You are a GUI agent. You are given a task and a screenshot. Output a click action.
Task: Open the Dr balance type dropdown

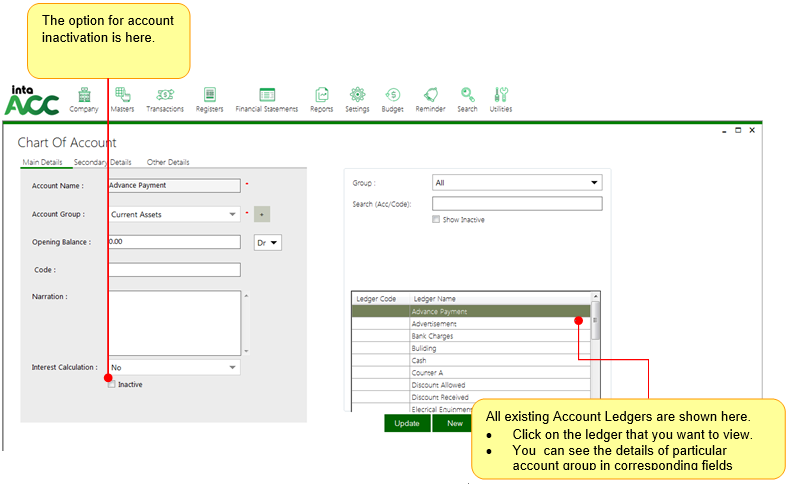268,242
